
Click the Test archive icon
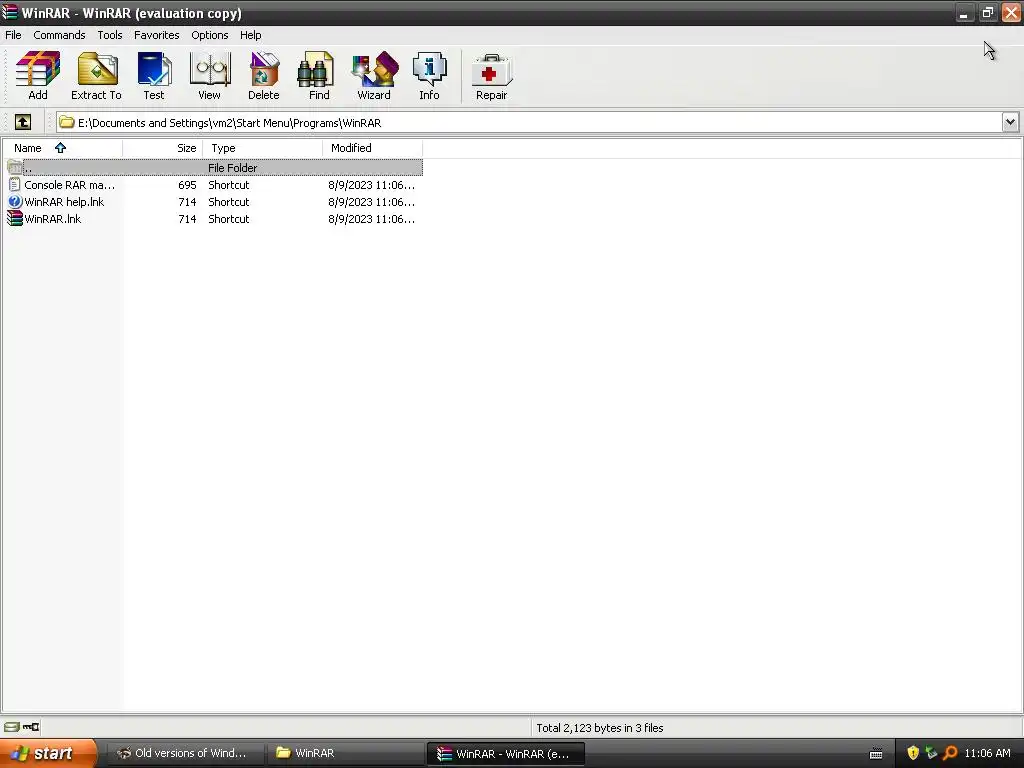click(x=154, y=69)
